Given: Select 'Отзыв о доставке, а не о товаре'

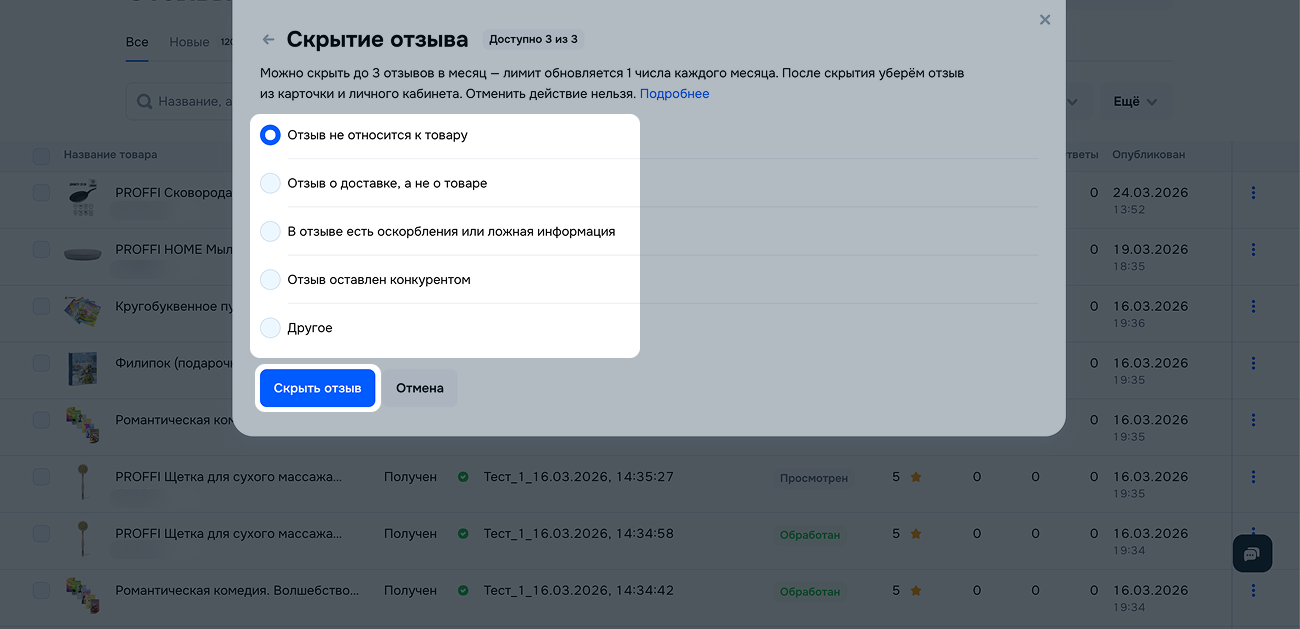Looking at the screenshot, I should pos(270,183).
